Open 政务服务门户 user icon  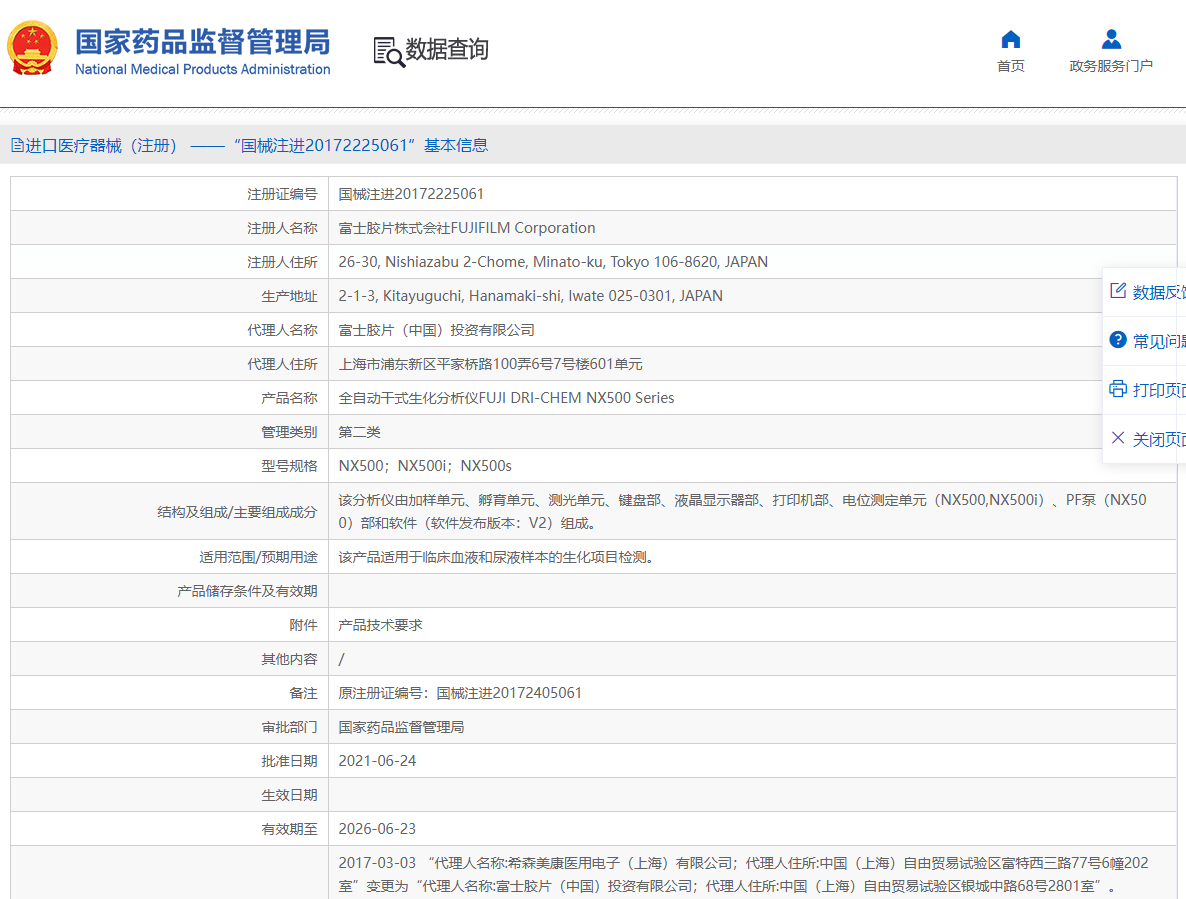tap(1111, 39)
